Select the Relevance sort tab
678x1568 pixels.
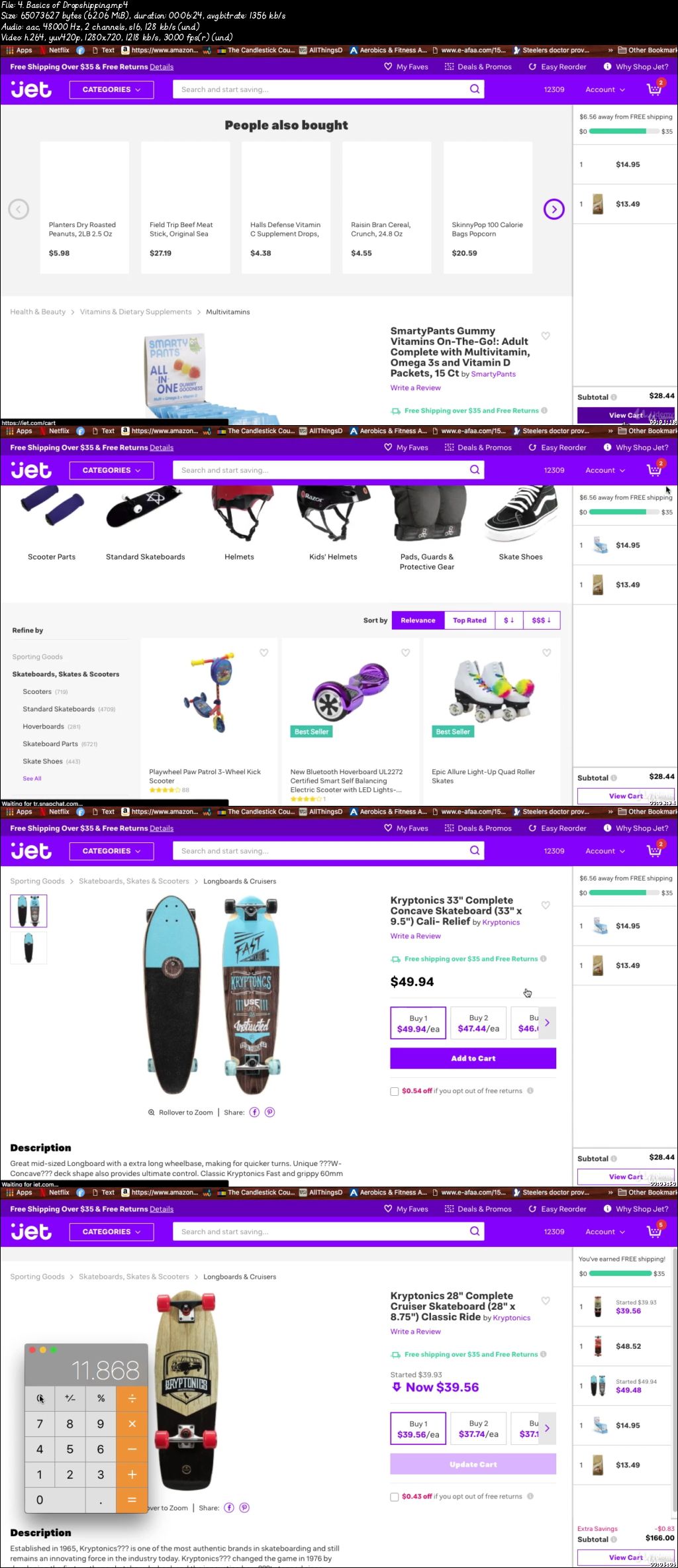pyautogui.click(x=418, y=620)
